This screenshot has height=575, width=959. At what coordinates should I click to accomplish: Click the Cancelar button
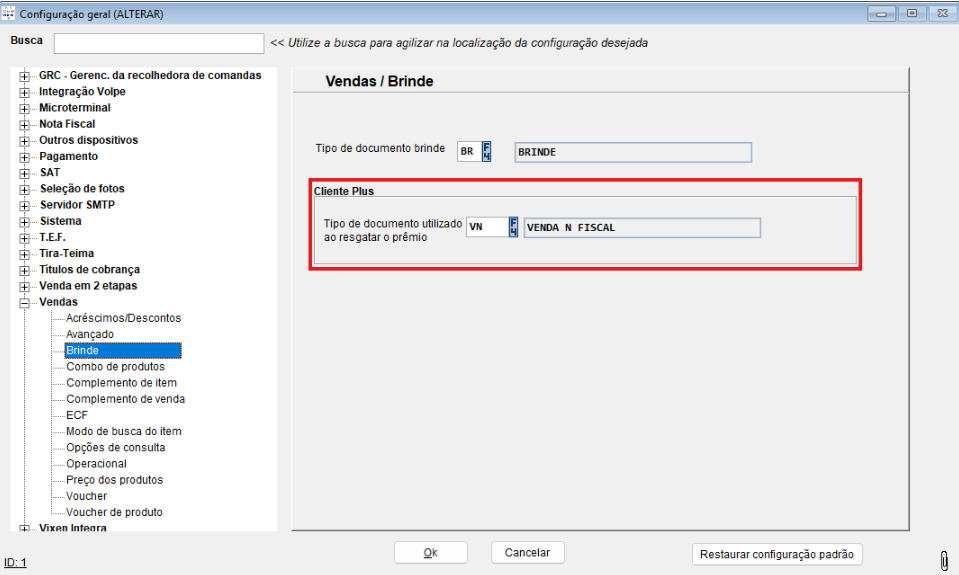click(527, 552)
